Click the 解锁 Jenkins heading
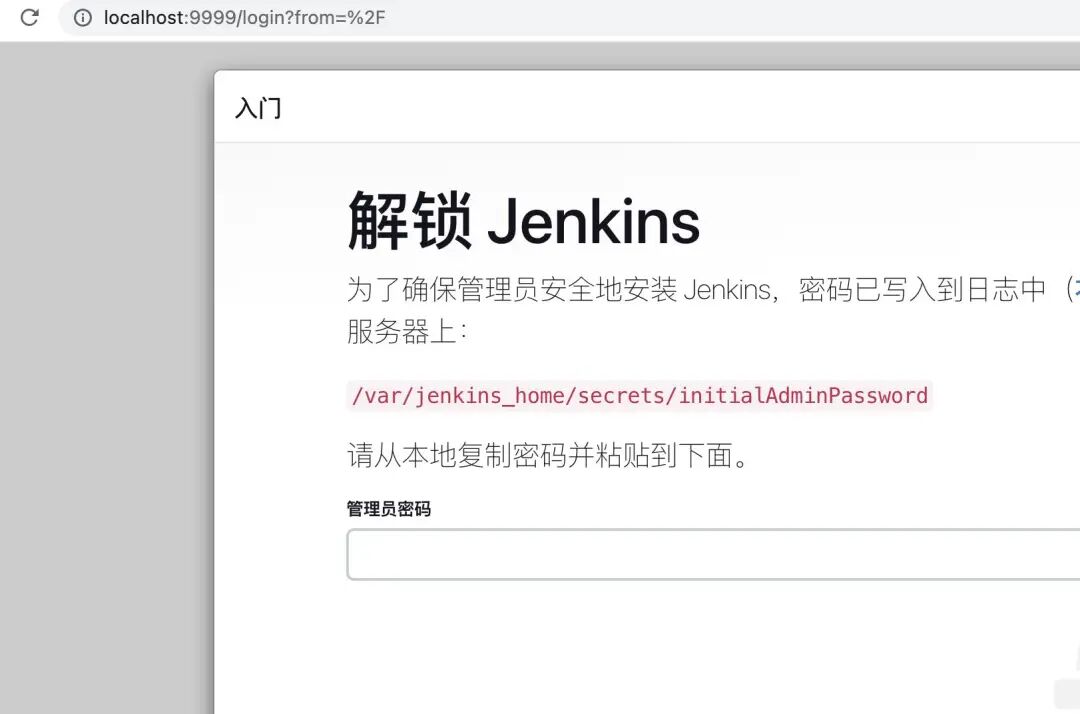This screenshot has width=1080, height=714. click(523, 221)
